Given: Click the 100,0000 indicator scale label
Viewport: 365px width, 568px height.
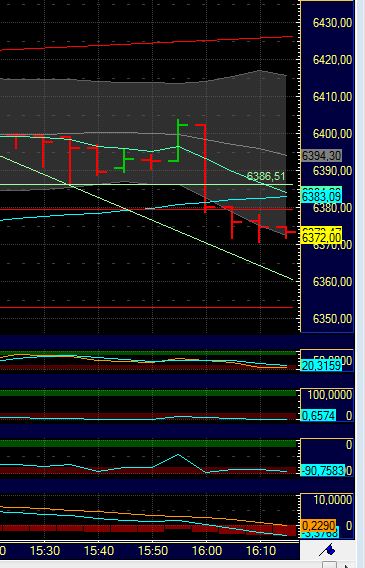Looking at the screenshot, I should [330, 394].
